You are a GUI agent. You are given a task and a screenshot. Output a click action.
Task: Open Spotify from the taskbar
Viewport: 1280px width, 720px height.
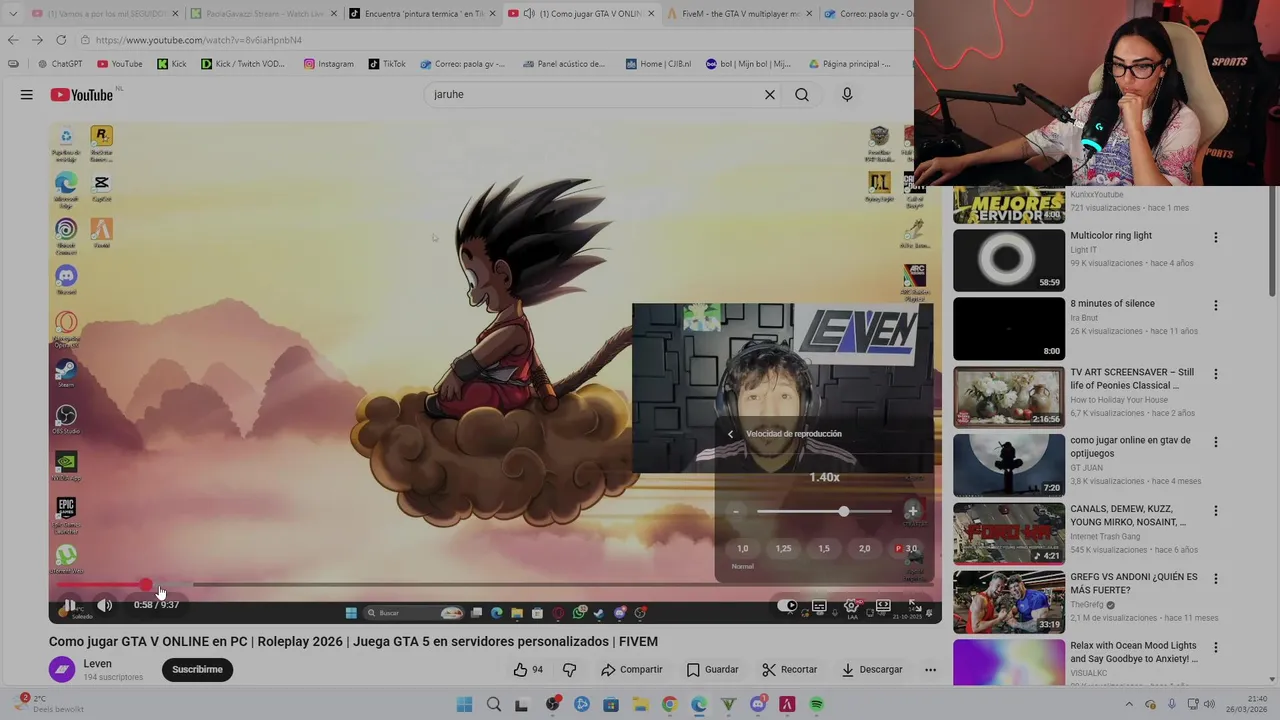[816, 705]
